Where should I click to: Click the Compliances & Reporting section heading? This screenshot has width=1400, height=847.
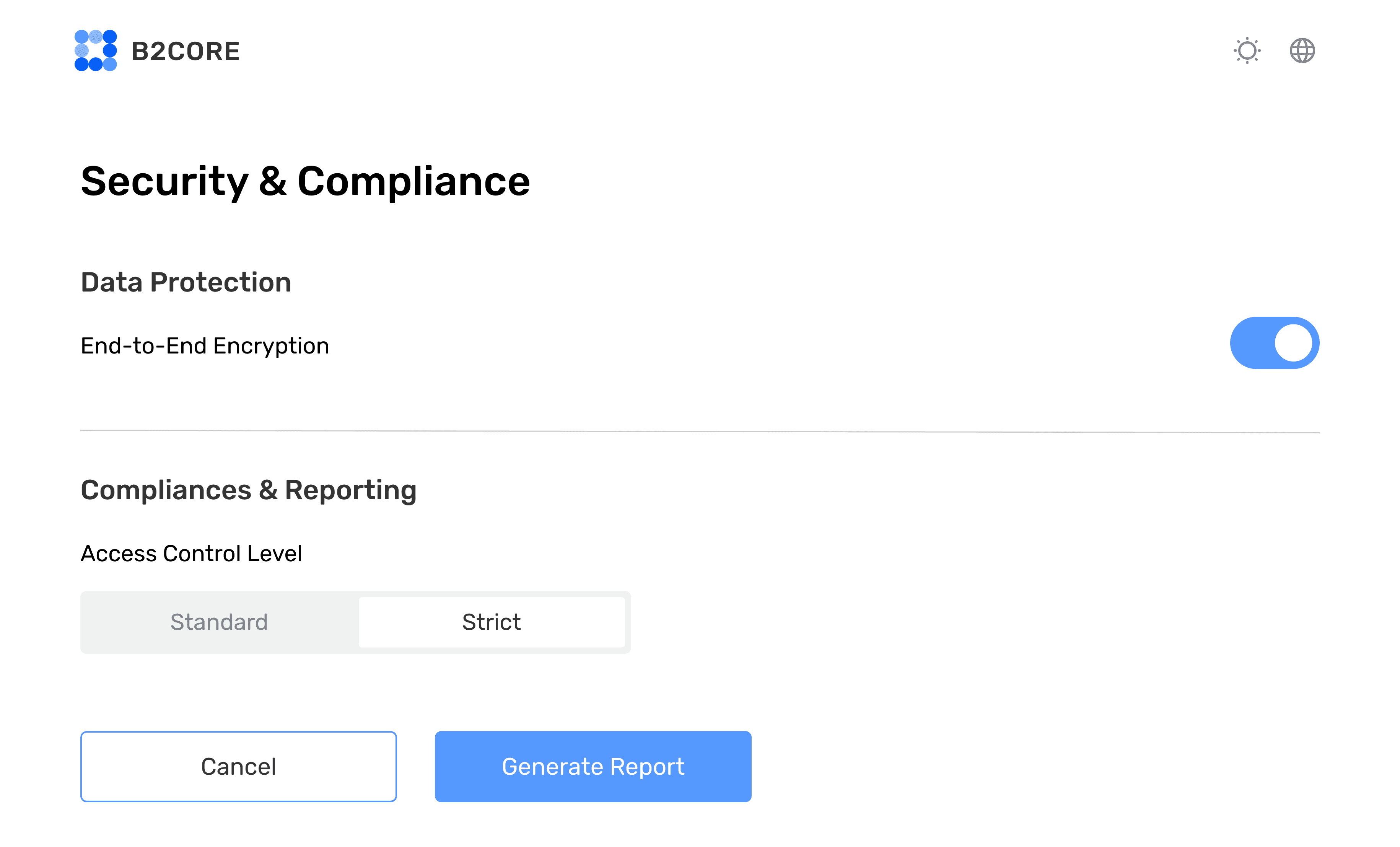coord(248,490)
